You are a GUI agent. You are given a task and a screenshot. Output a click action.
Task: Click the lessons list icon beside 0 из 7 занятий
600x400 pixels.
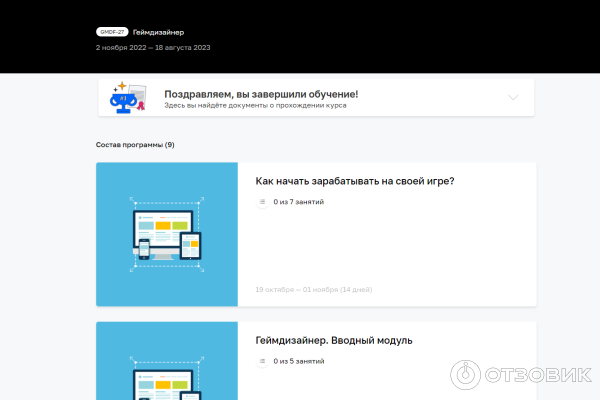click(x=263, y=202)
